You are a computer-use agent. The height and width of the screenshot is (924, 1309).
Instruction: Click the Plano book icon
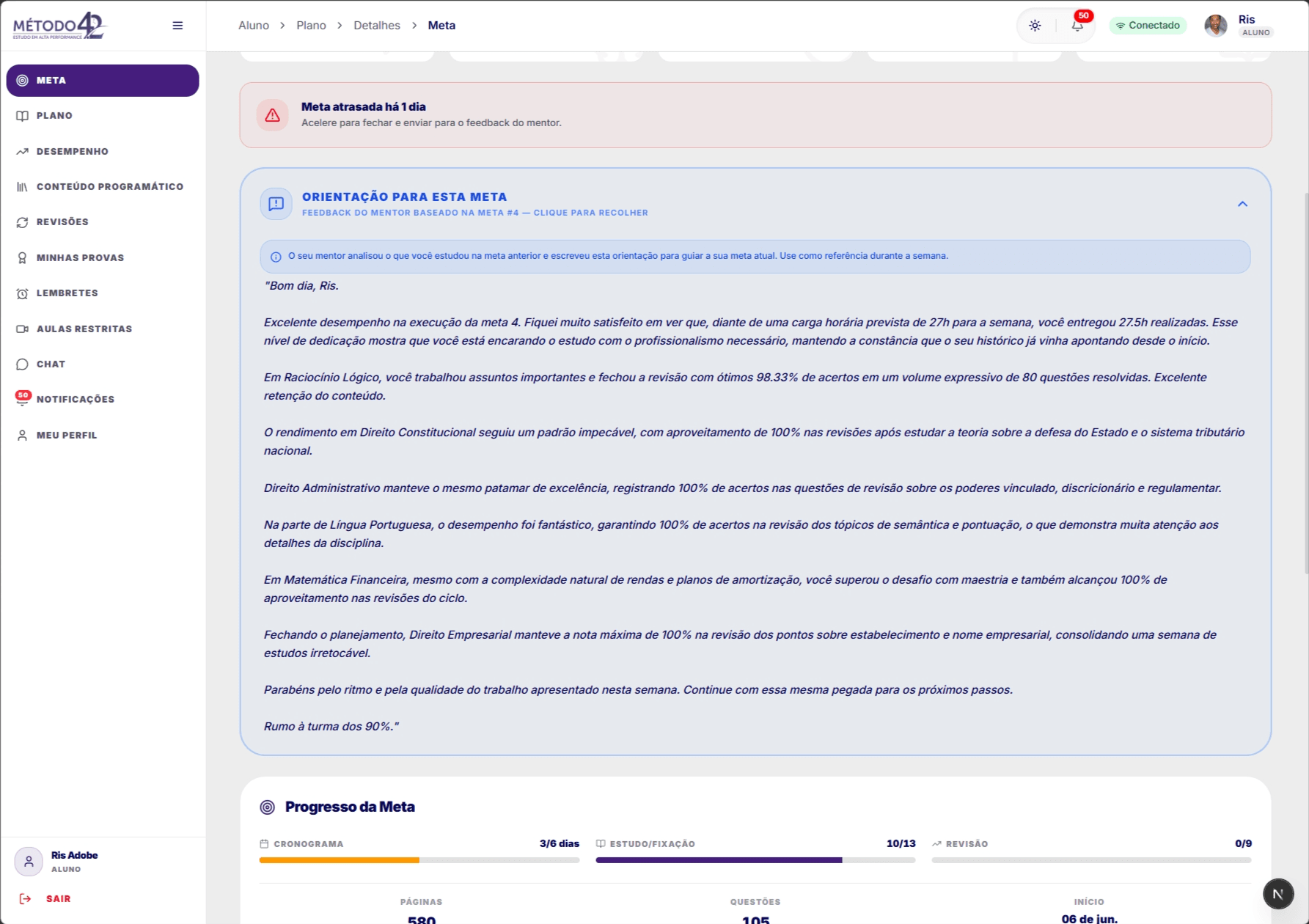[x=23, y=116]
